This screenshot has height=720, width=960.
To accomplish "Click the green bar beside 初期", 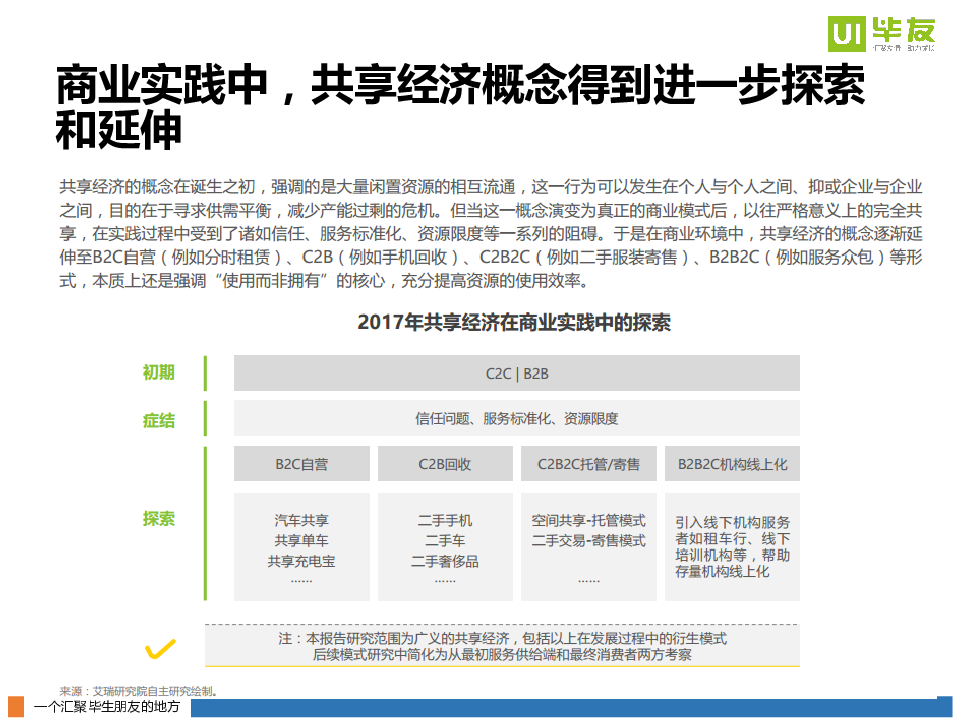I will 205,373.
